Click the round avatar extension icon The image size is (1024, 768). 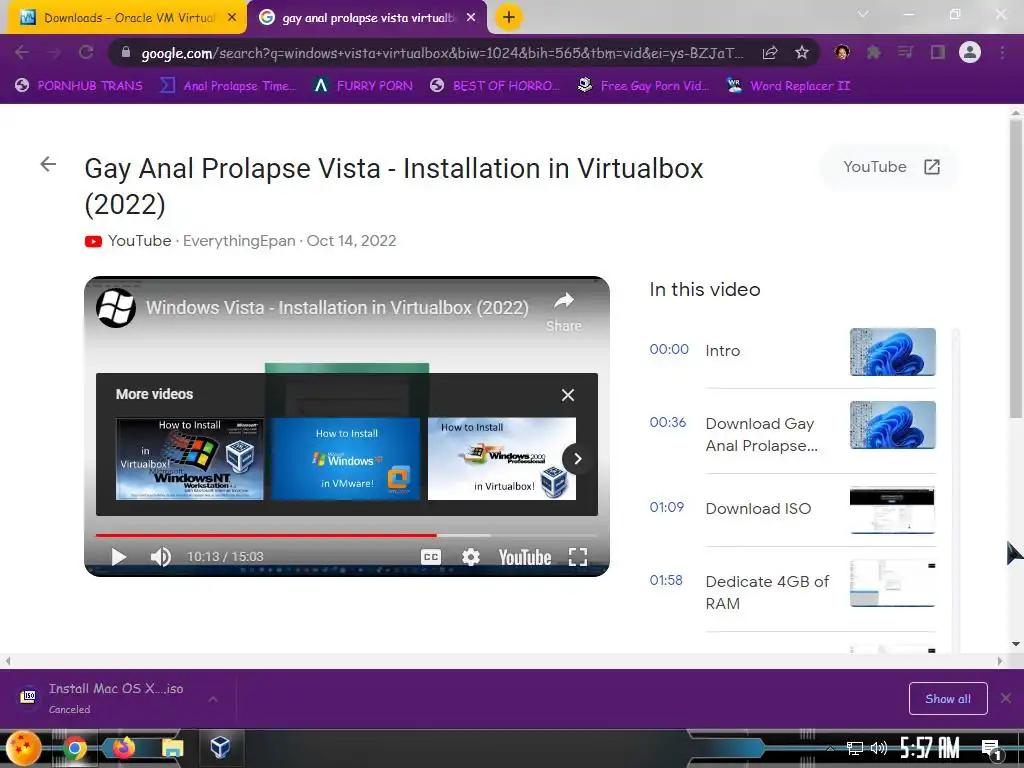pos(842,52)
